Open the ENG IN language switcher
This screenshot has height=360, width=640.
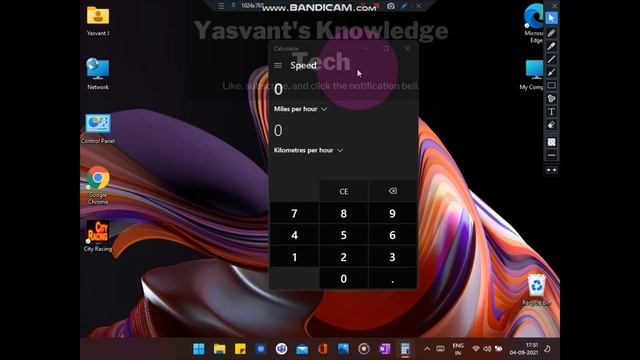click(x=458, y=349)
